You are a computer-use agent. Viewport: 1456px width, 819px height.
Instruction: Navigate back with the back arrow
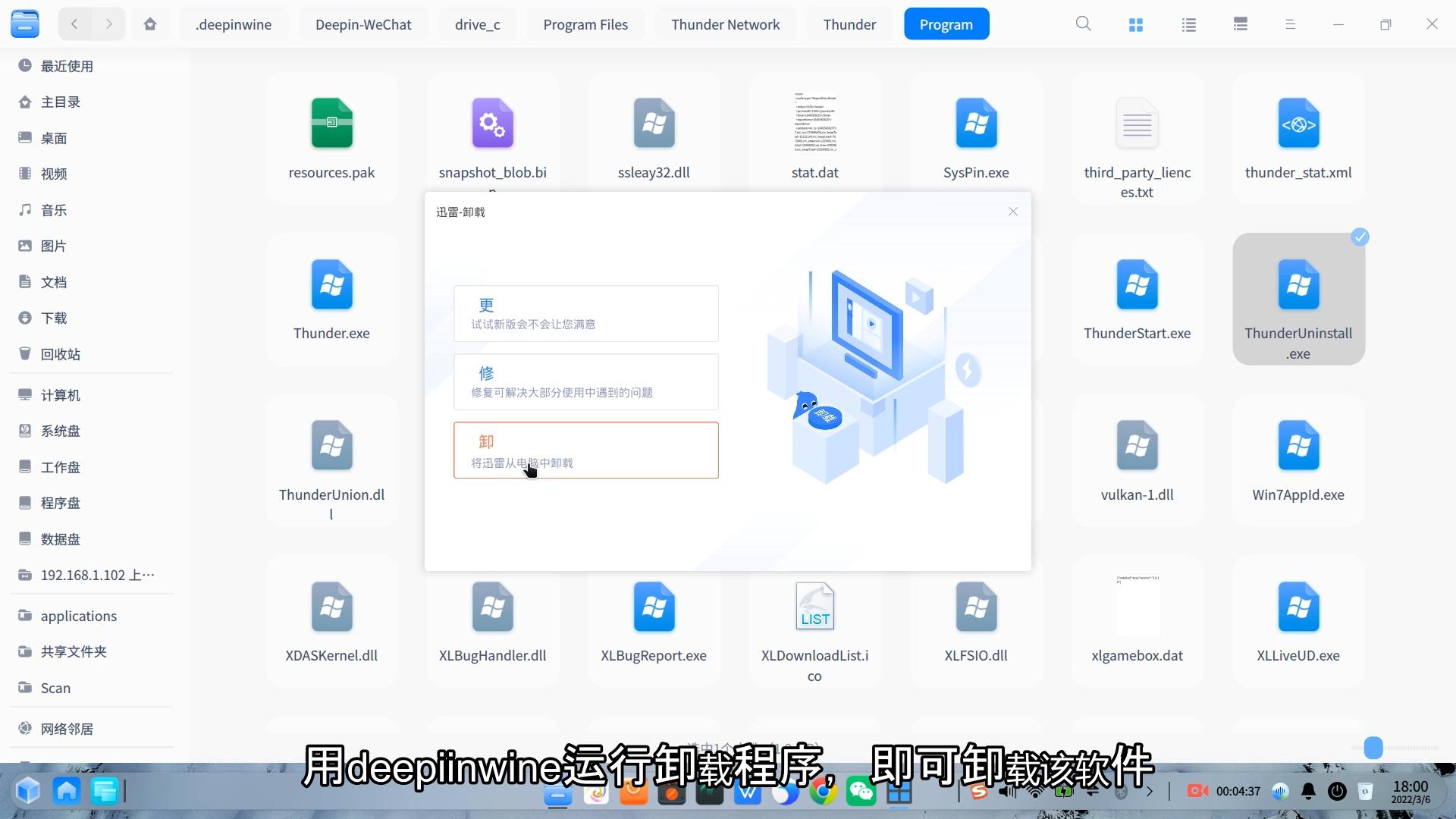[x=74, y=24]
